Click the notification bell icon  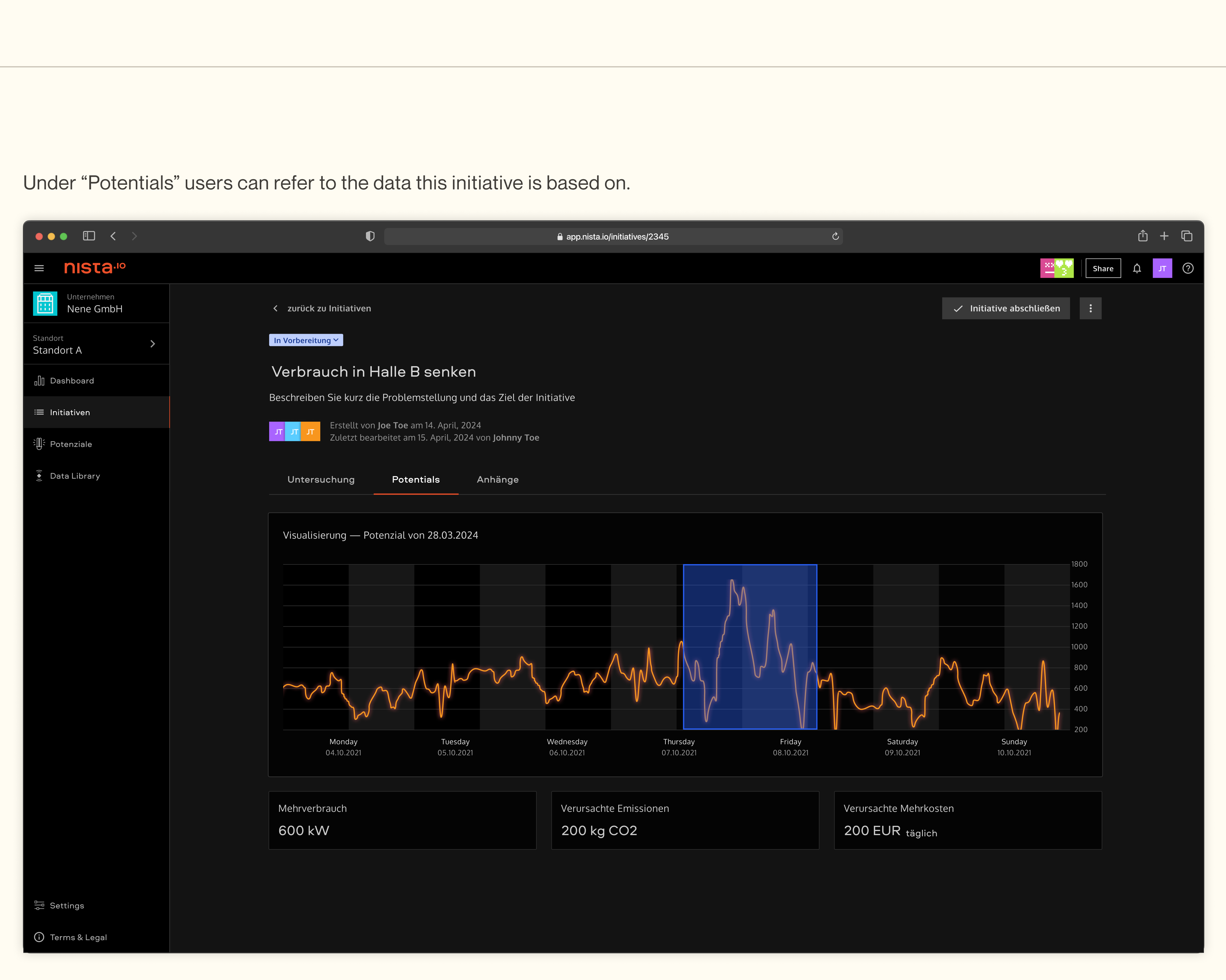[1136, 268]
